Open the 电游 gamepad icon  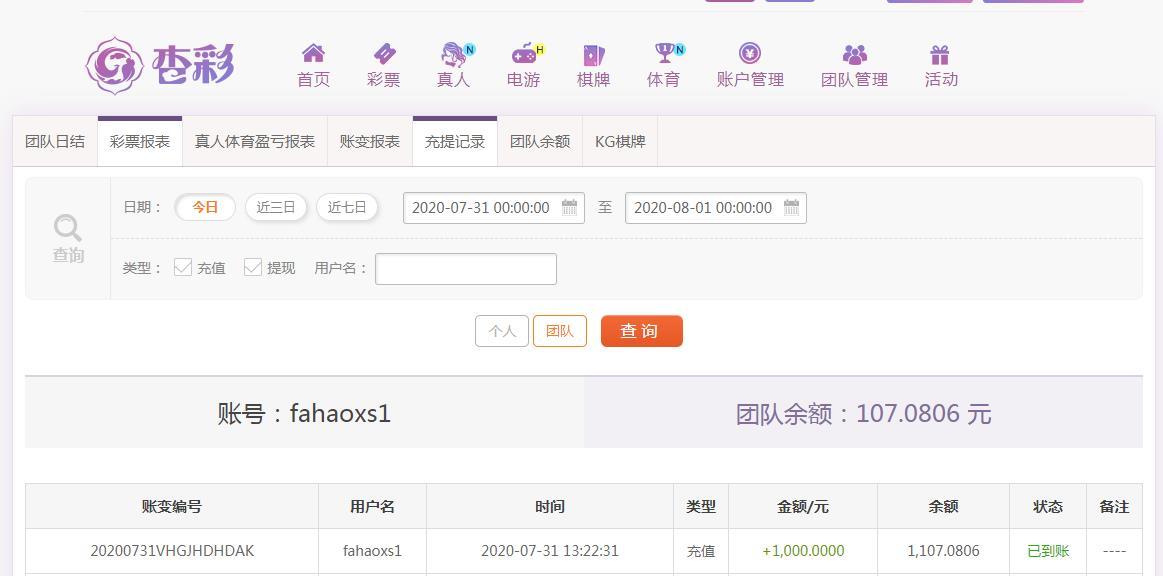(x=524, y=53)
